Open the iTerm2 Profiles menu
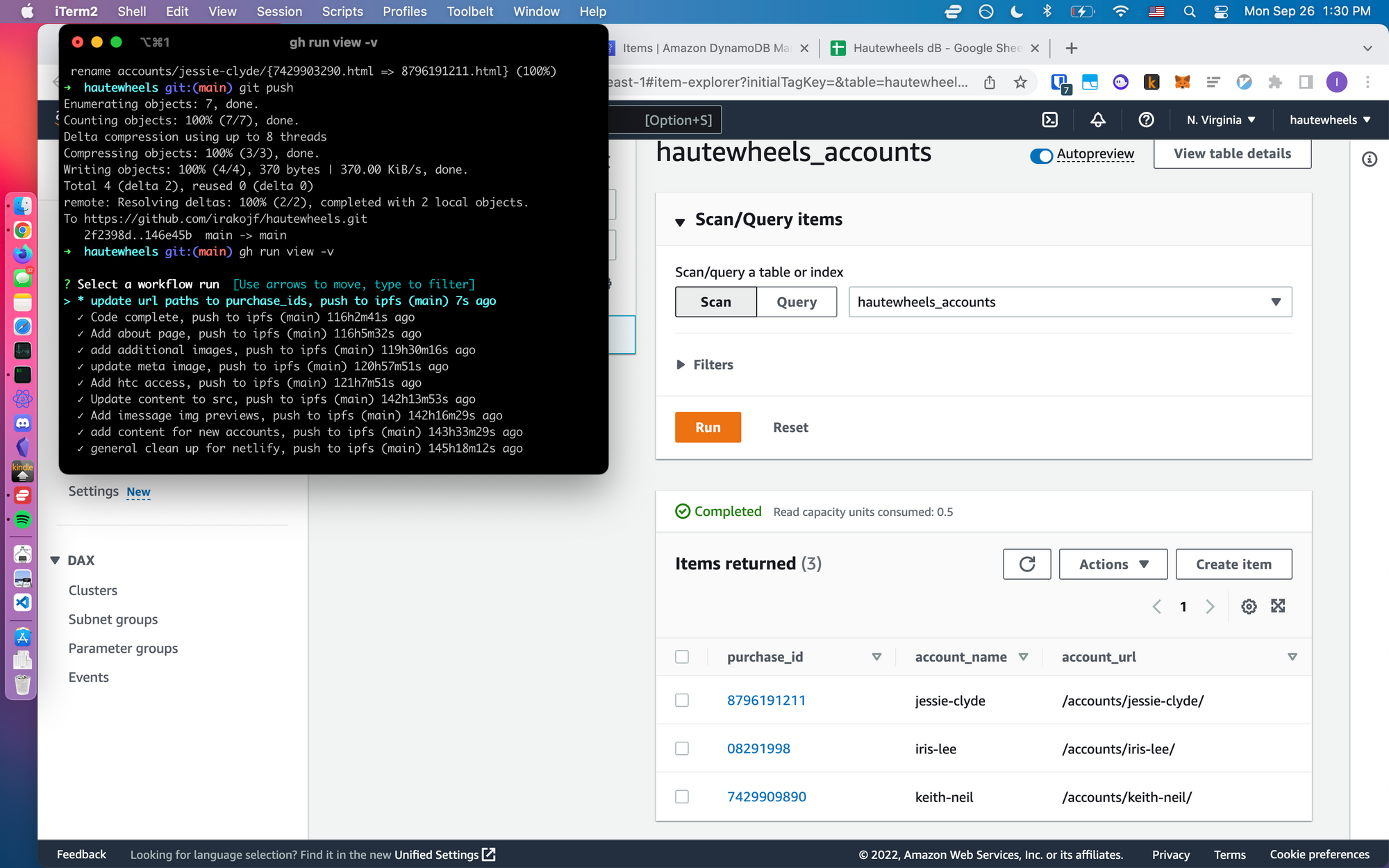1389x868 pixels. 404,11
